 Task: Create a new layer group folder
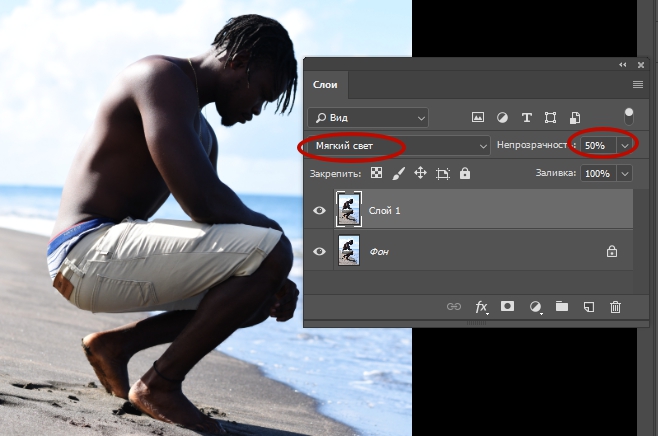click(561, 306)
